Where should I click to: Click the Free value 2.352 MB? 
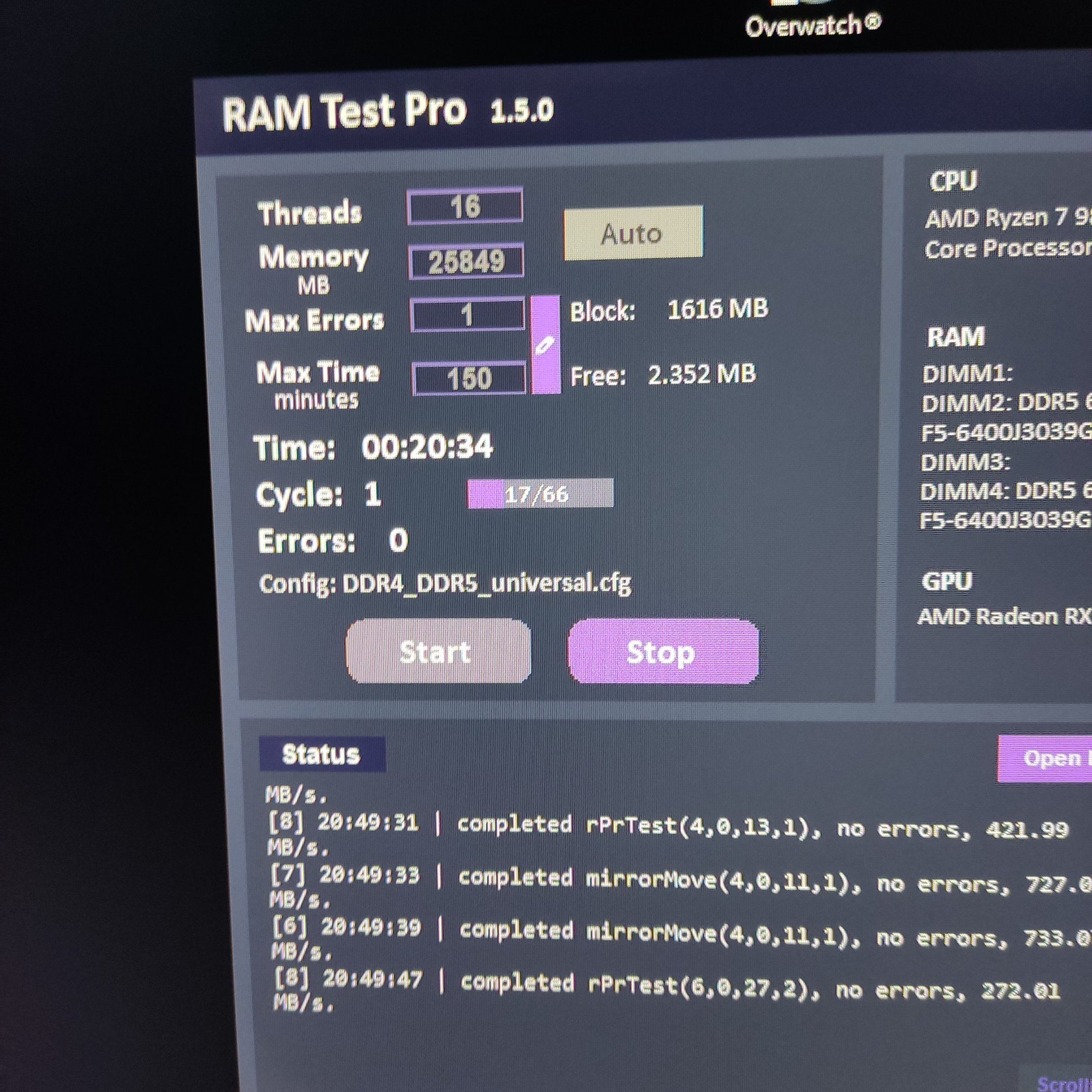click(701, 374)
